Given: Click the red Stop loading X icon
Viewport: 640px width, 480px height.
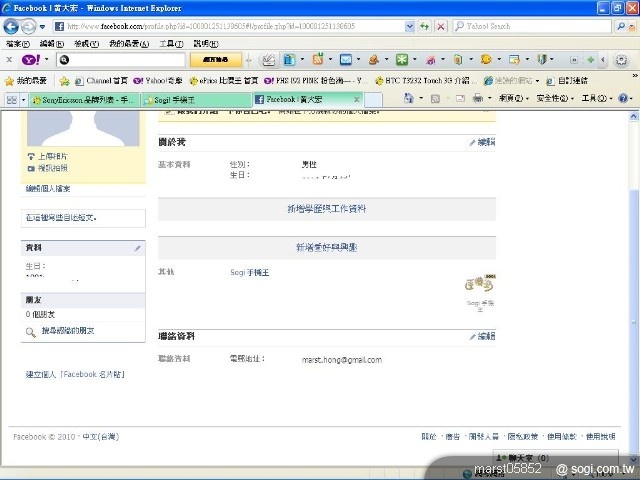Looking at the screenshot, I should (441, 27).
